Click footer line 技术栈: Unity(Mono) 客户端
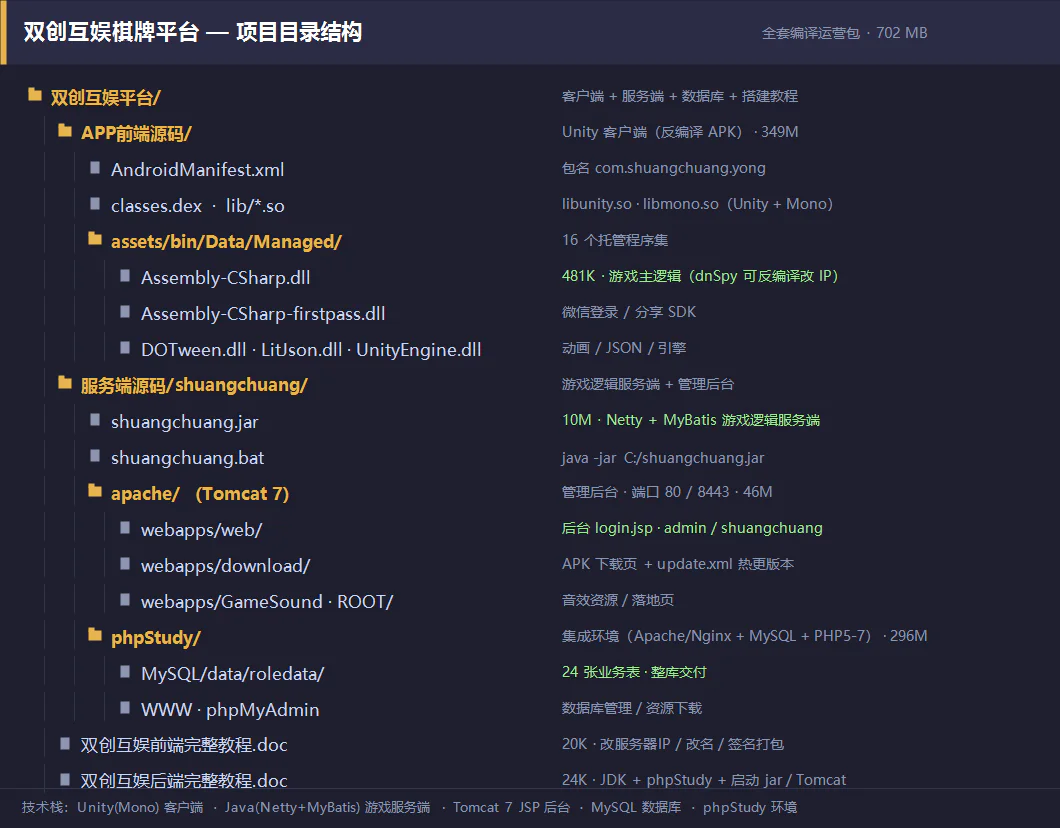Viewport: 1060px width, 828px height. tap(409, 807)
